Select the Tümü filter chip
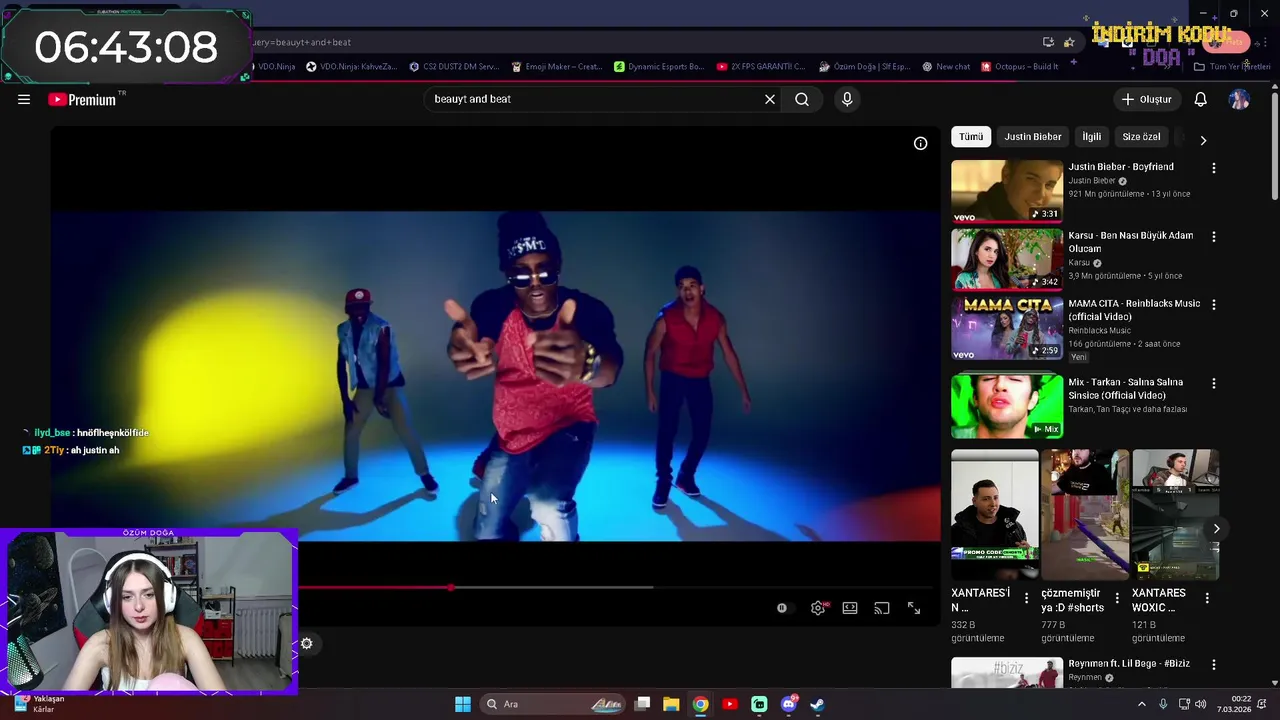This screenshot has width=1280, height=720. point(971,137)
